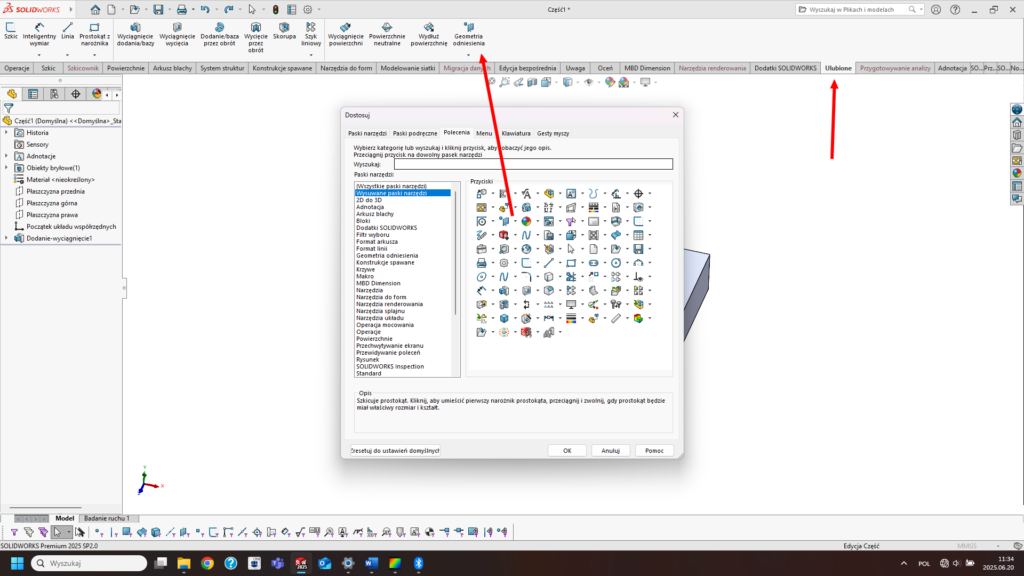Open Gesty myszy tab in Dostosuj dialog
Screen dimensions: 1024x576
pos(553,133)
